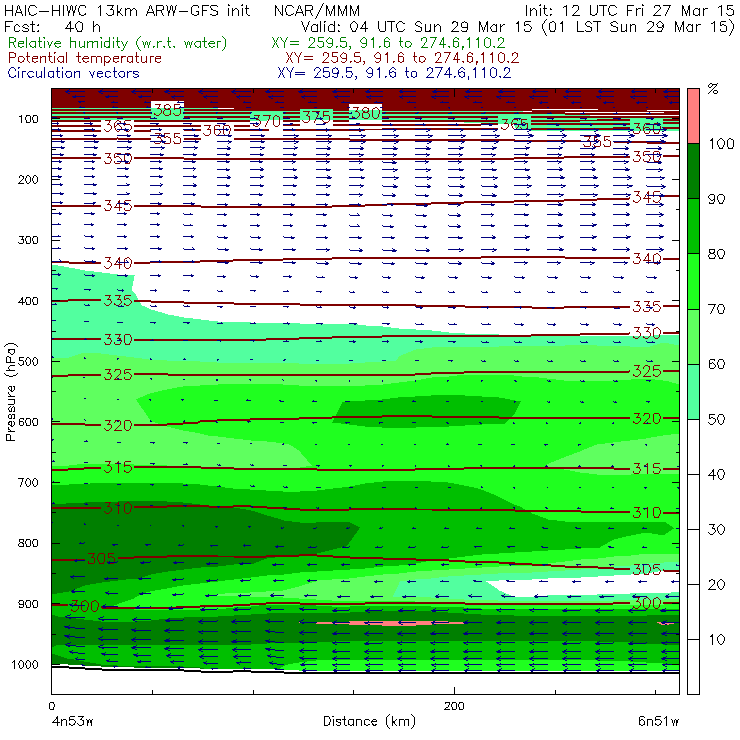
Task: Click the % unit label above colorbar
Action: [x=713, y=89]
